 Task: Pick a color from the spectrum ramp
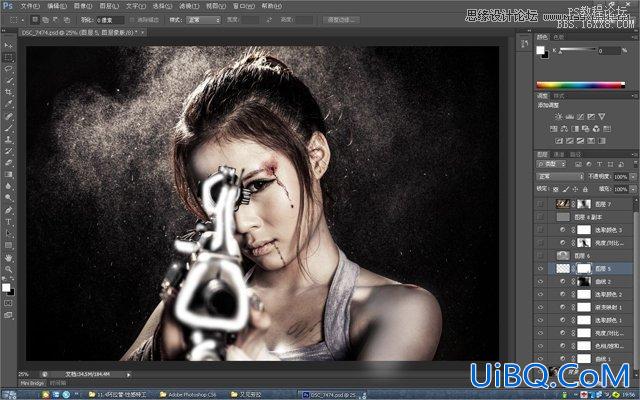tap(580, 85)
